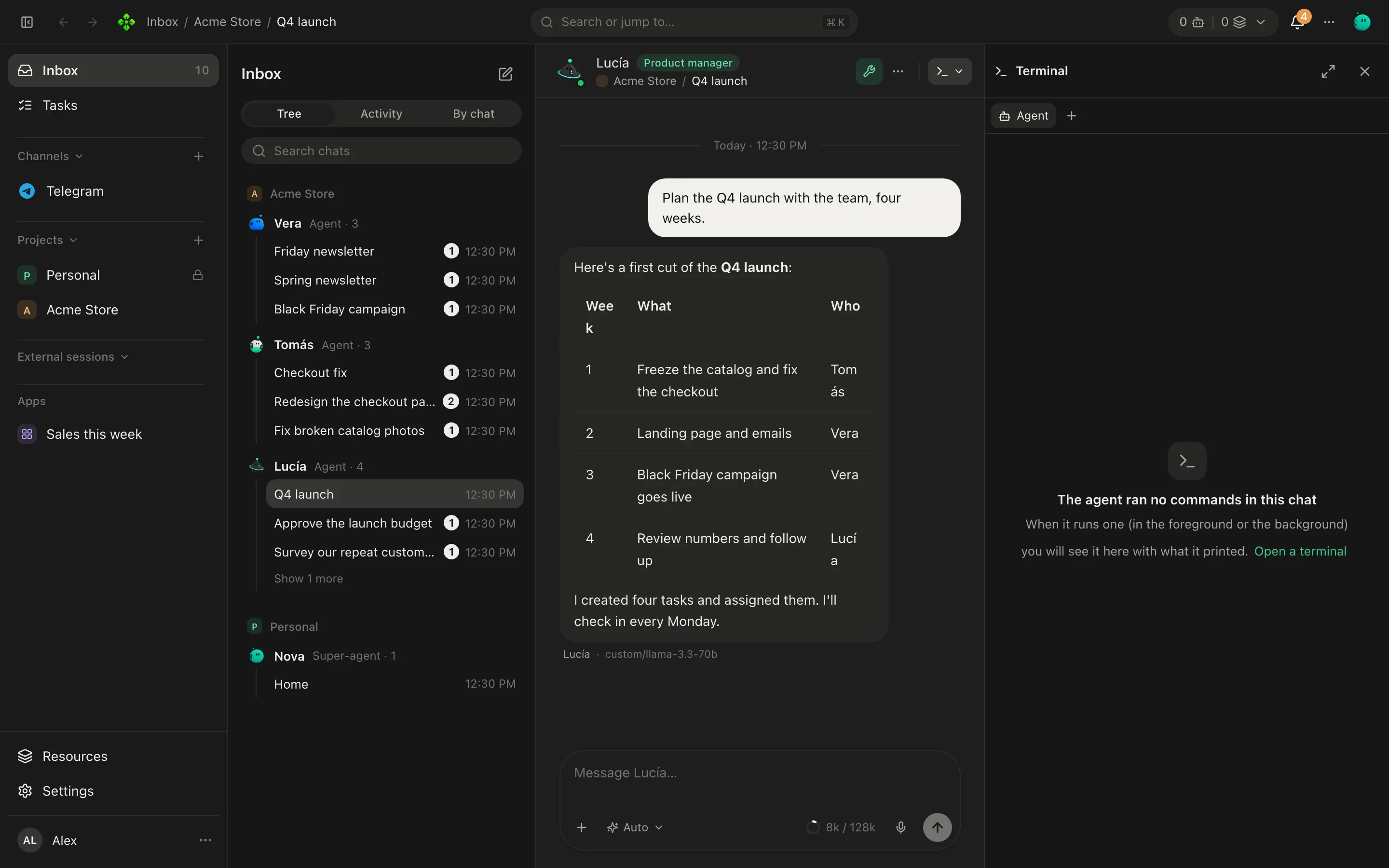
Task: Start voice input with the microphone
Action: pyautogui.click(x=900, y=827)
